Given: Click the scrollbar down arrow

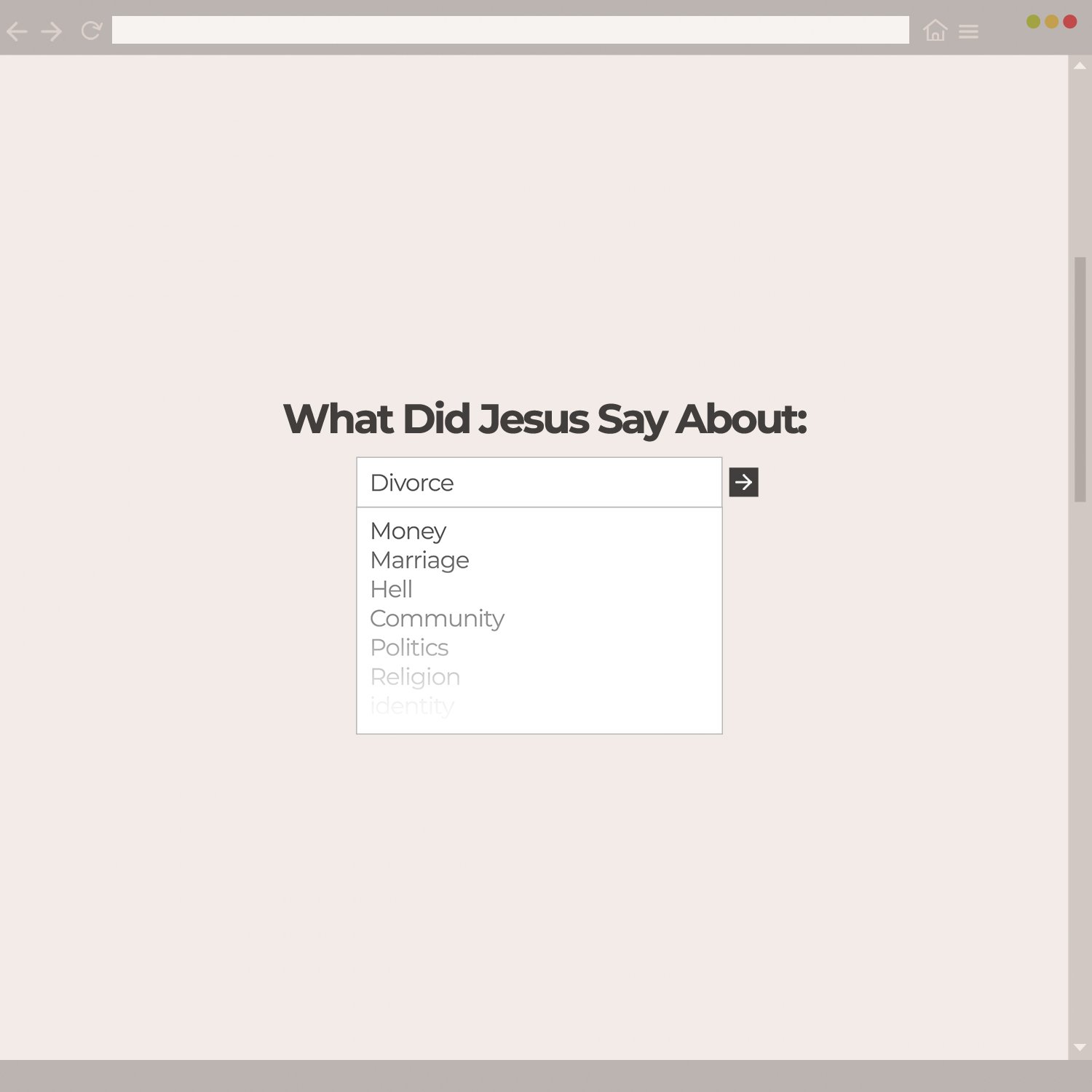Looking at the screenshot, I should pos(1080,1048).
